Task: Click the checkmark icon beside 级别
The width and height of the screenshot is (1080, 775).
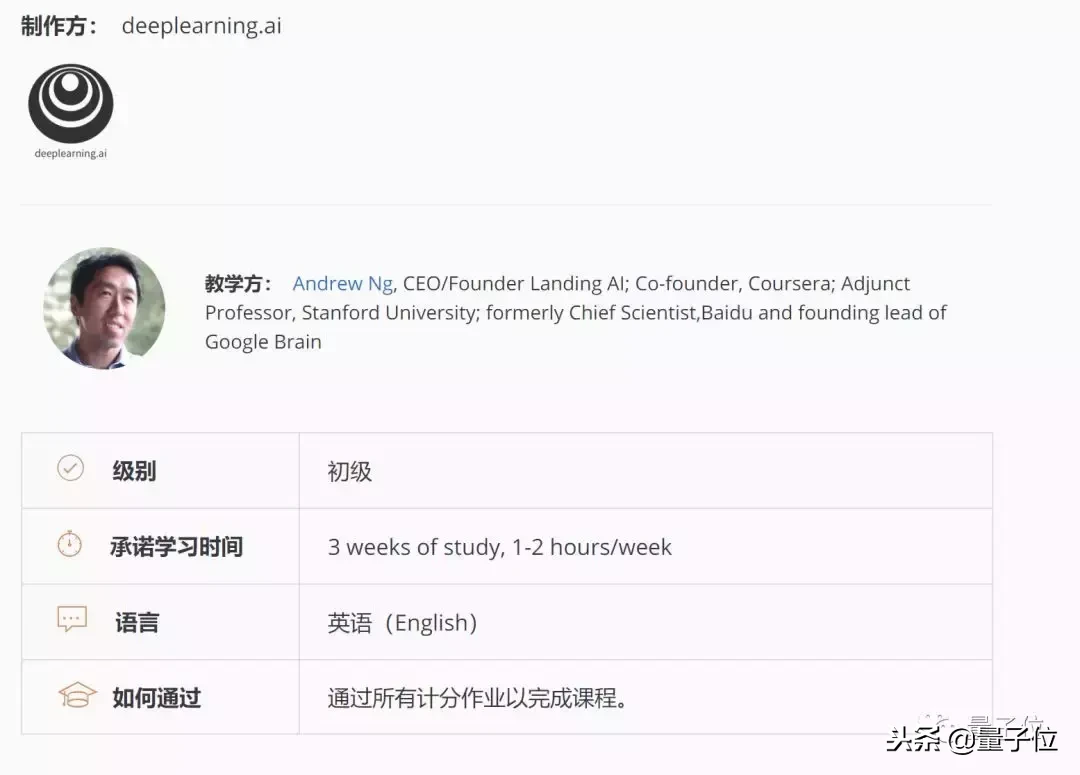Action: (69, 466)
